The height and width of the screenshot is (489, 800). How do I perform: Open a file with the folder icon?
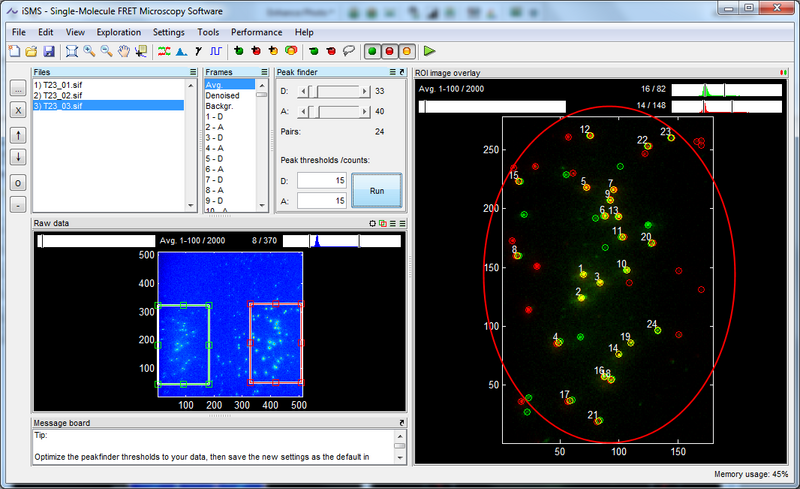[x=32, y=50]
